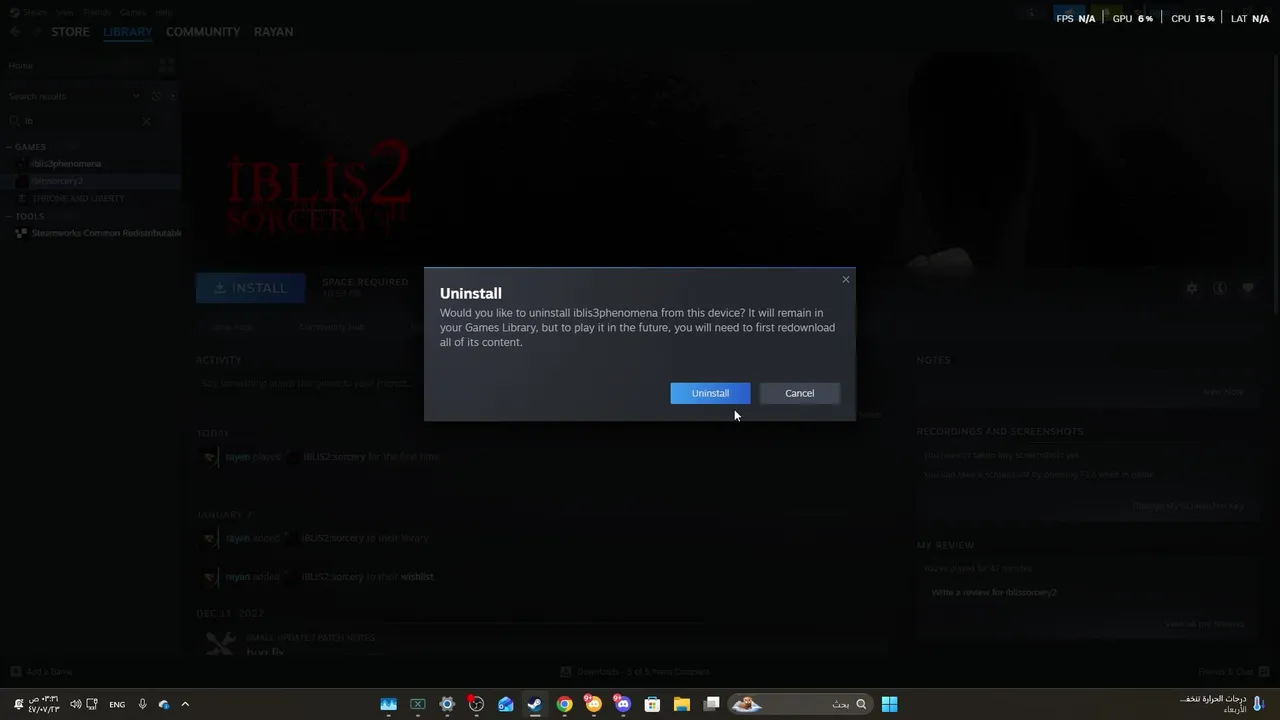
Task: Click the library search input field
Action: [x=80, y=121]
